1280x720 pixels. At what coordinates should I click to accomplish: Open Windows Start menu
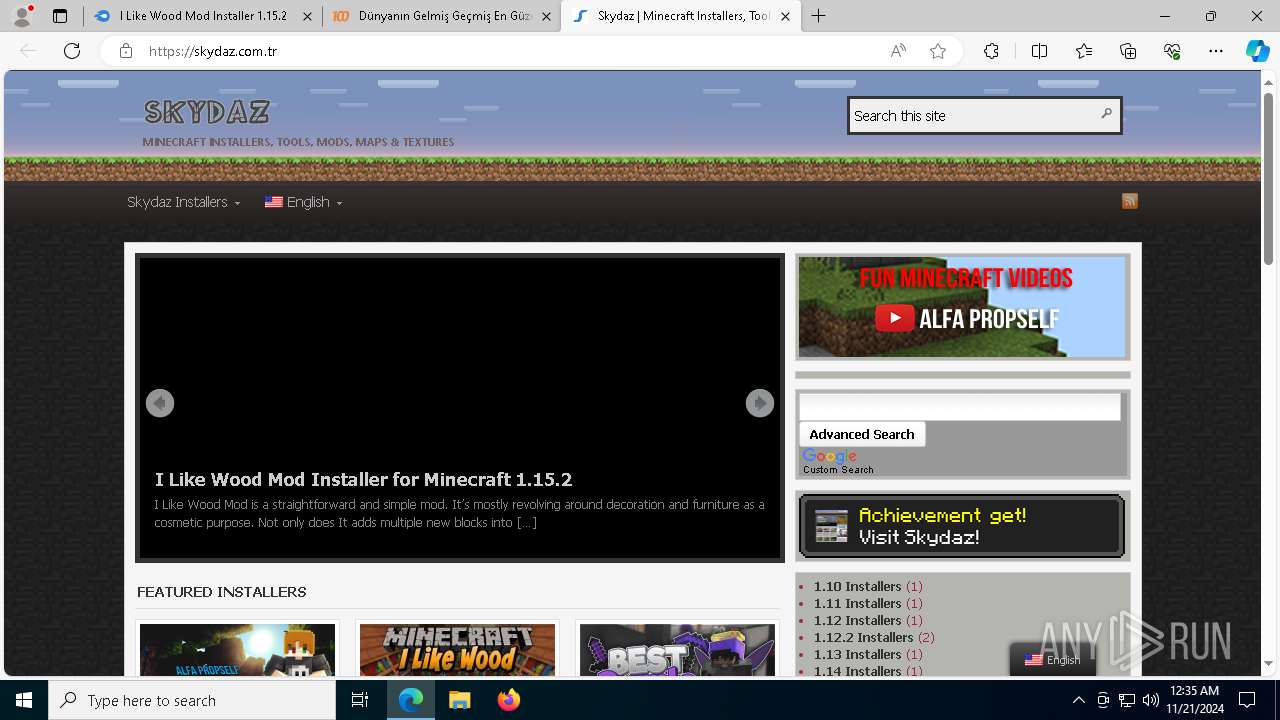tap(24, 700)
